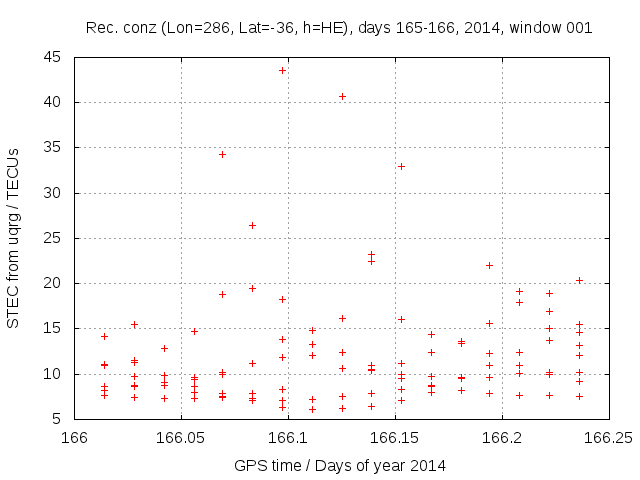Click the rightmost red point near 20 TECUs
Screen dimensions: 640x480
pos(579,280)
